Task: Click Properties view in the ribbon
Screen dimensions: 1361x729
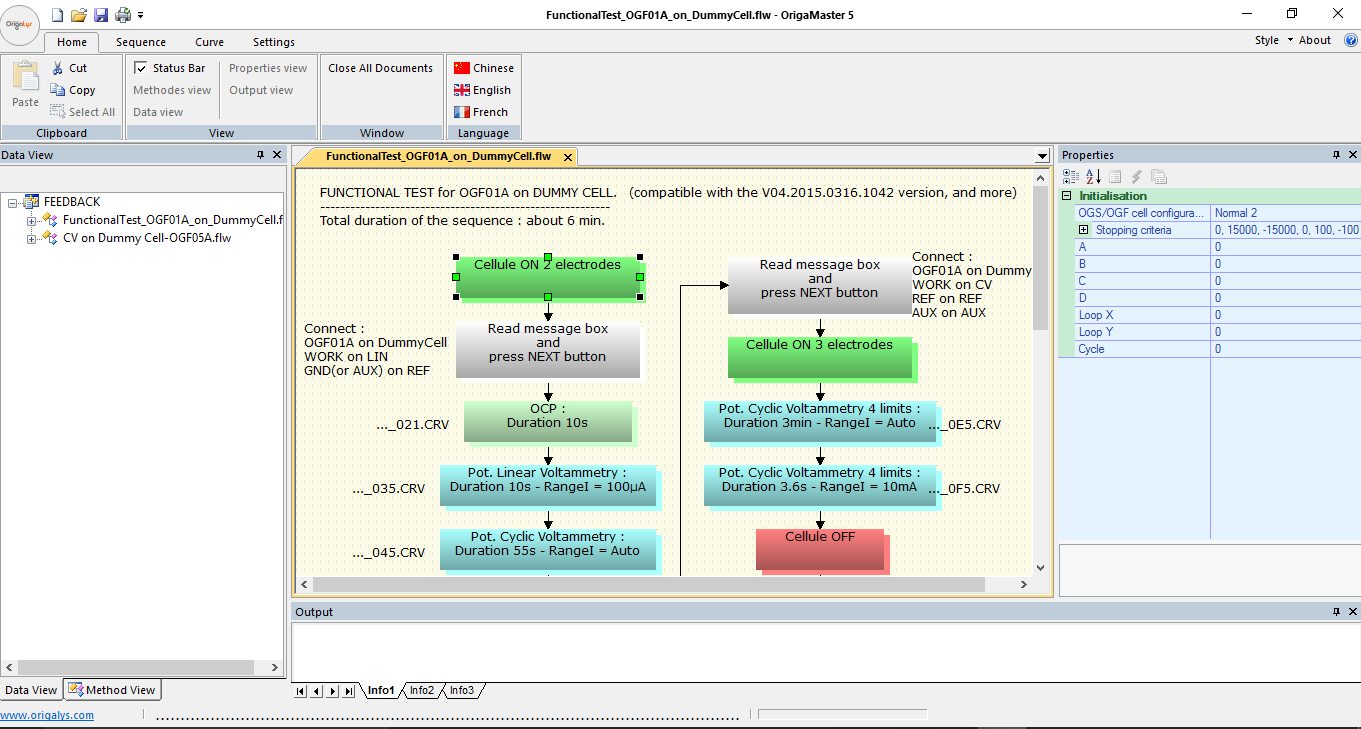Action: coord(268,68)
